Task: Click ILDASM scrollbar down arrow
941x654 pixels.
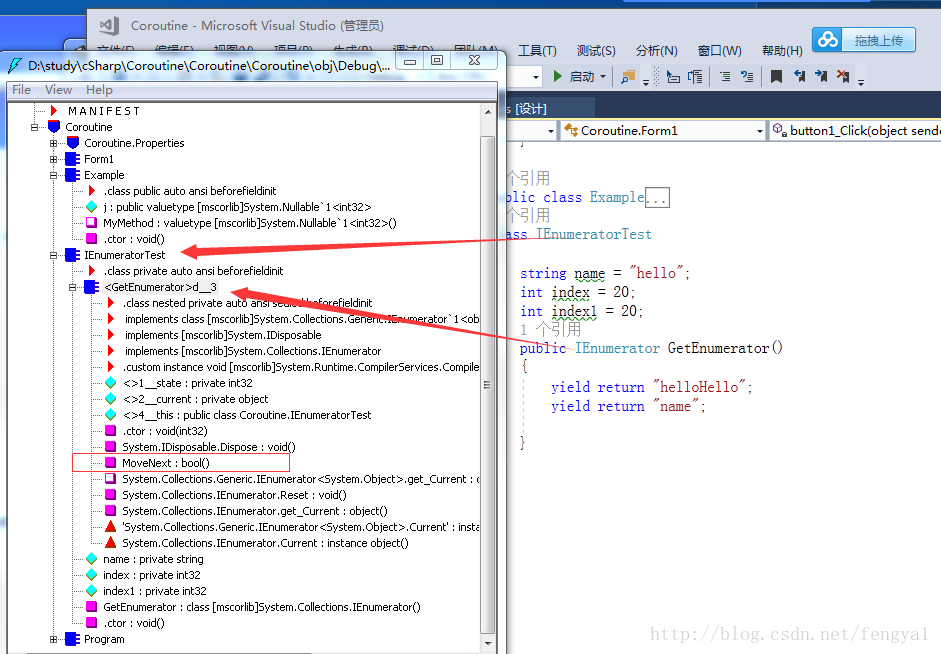Action: 488,643
